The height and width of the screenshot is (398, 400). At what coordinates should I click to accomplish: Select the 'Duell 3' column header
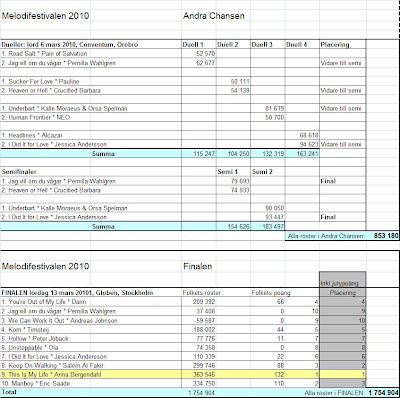262,45
